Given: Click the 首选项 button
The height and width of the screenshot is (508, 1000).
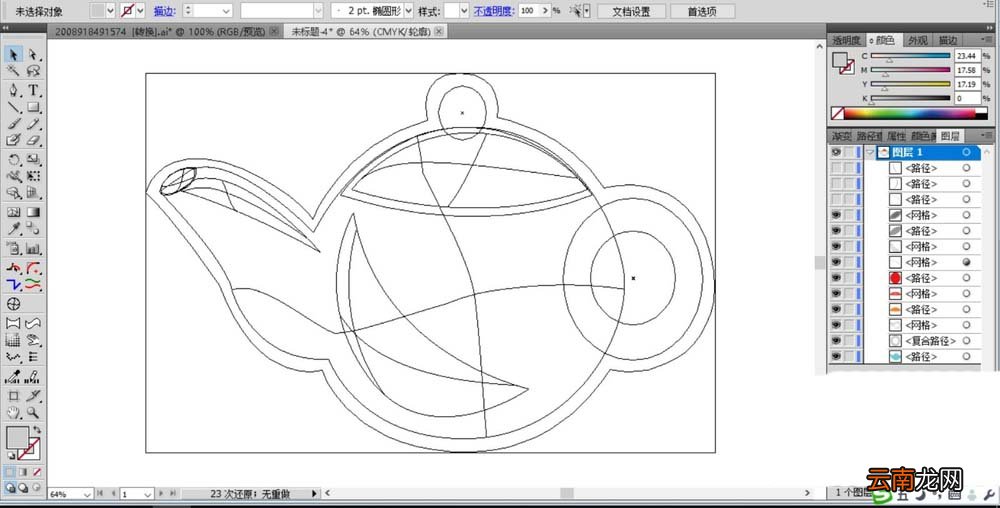Looking at the screenshot, I should 702,11.
